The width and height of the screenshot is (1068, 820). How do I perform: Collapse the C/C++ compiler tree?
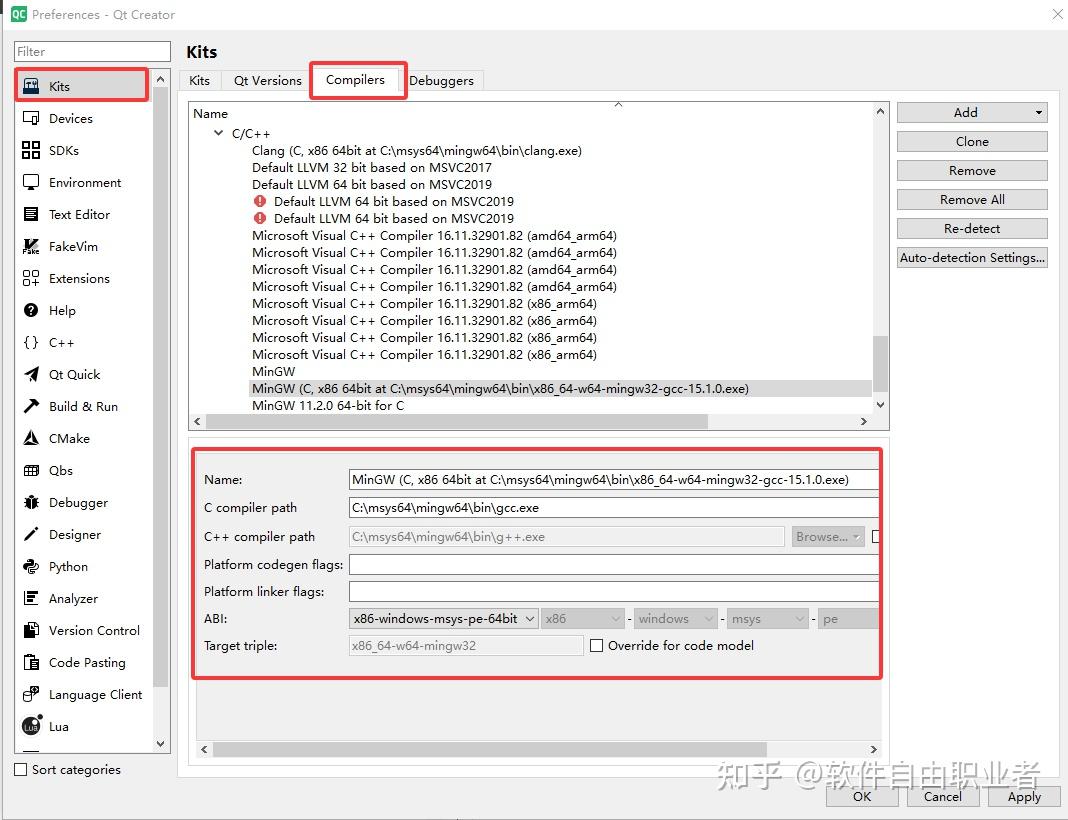[x=218, y=131]
